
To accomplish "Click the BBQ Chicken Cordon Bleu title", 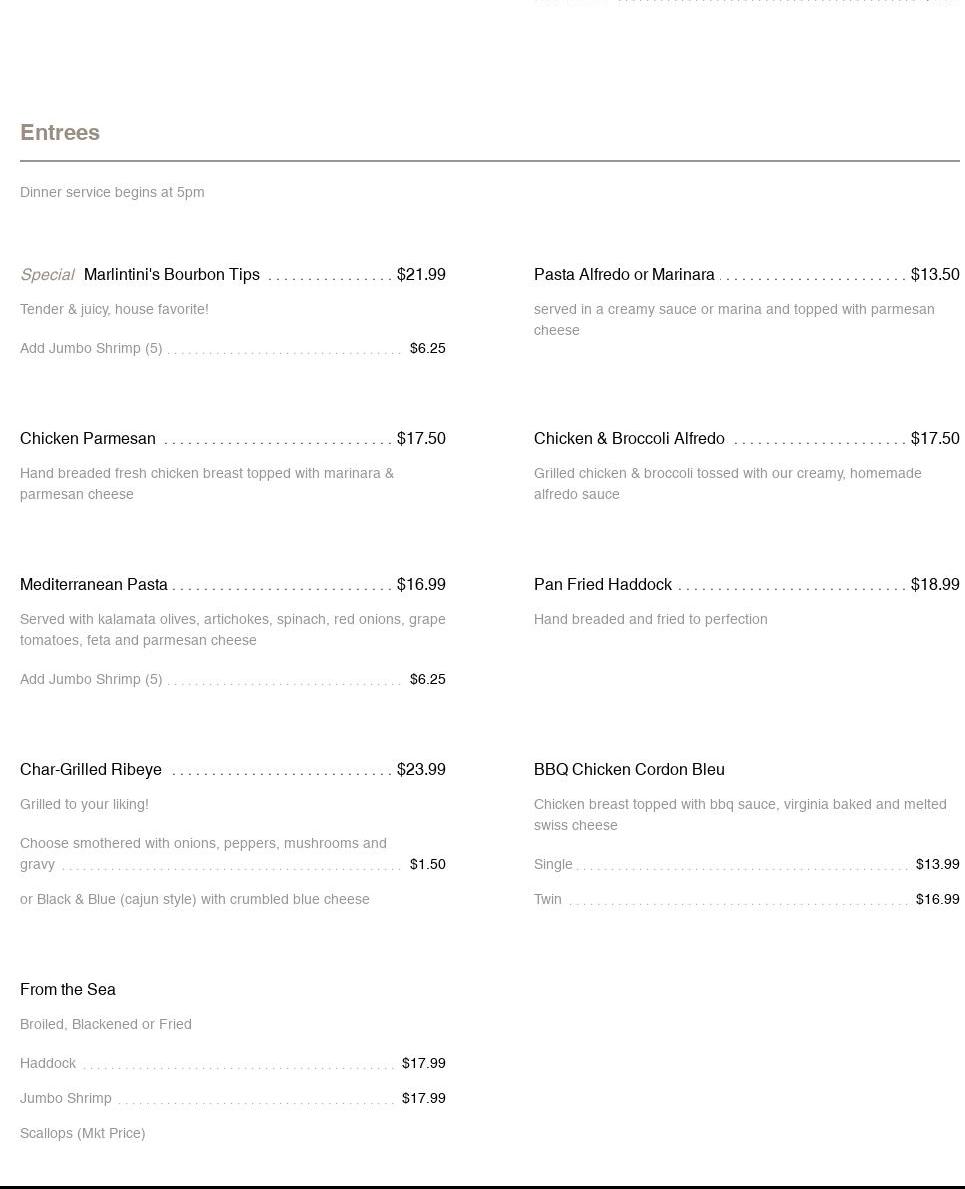I will coord(629,770).
